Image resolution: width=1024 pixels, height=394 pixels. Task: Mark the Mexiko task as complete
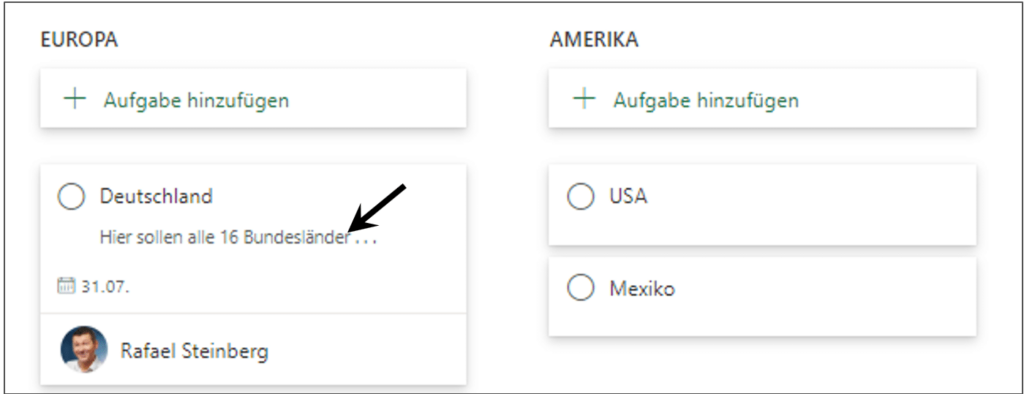(581, 288)
